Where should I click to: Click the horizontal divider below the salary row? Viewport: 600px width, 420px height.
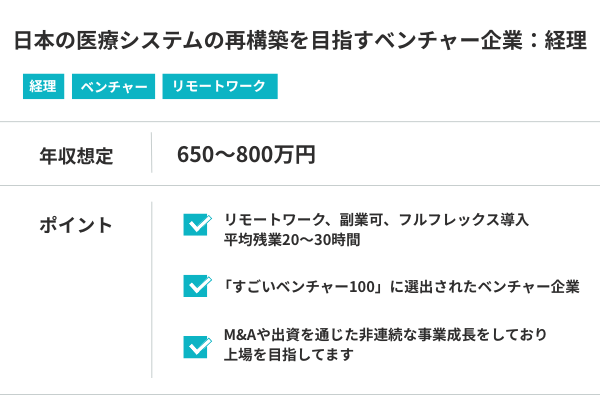tap(300, 185)
